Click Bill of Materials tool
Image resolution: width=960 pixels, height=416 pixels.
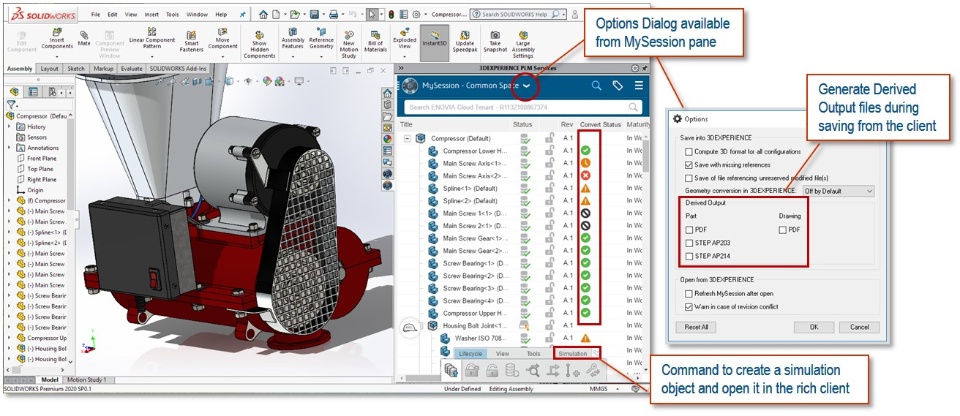(x=375, y=41)
